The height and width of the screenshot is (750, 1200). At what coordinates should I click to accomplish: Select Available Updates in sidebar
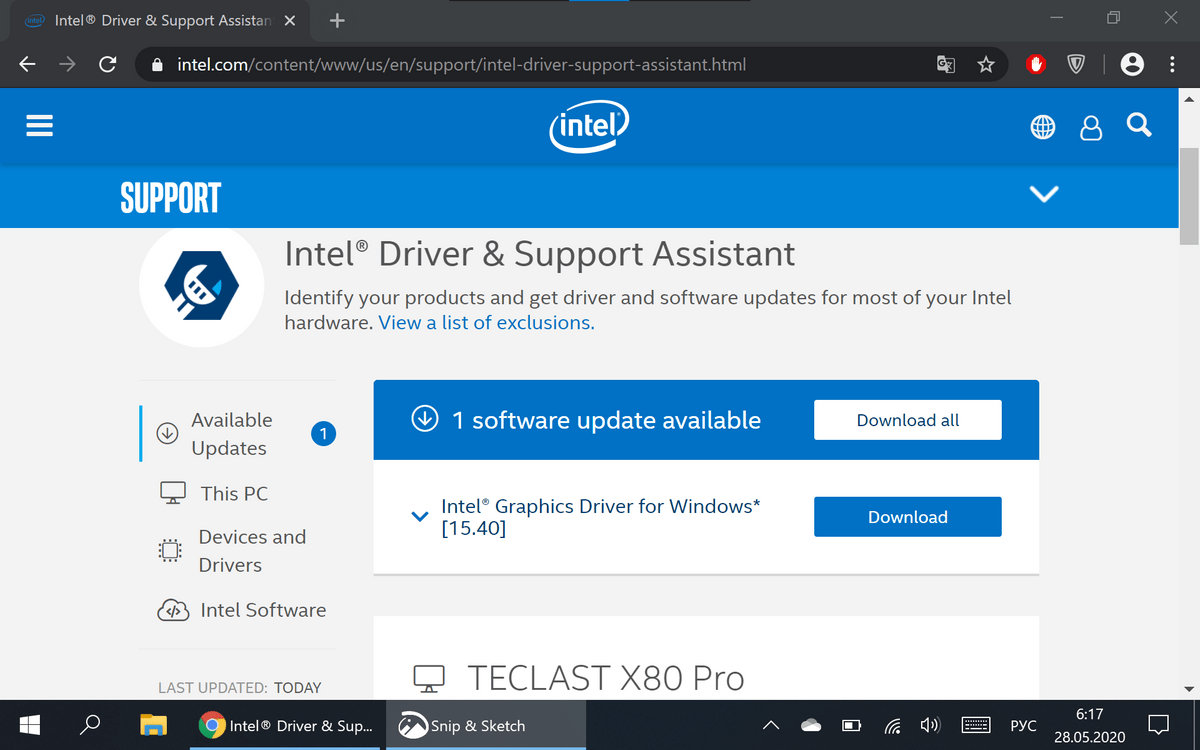tap(231, 434)
